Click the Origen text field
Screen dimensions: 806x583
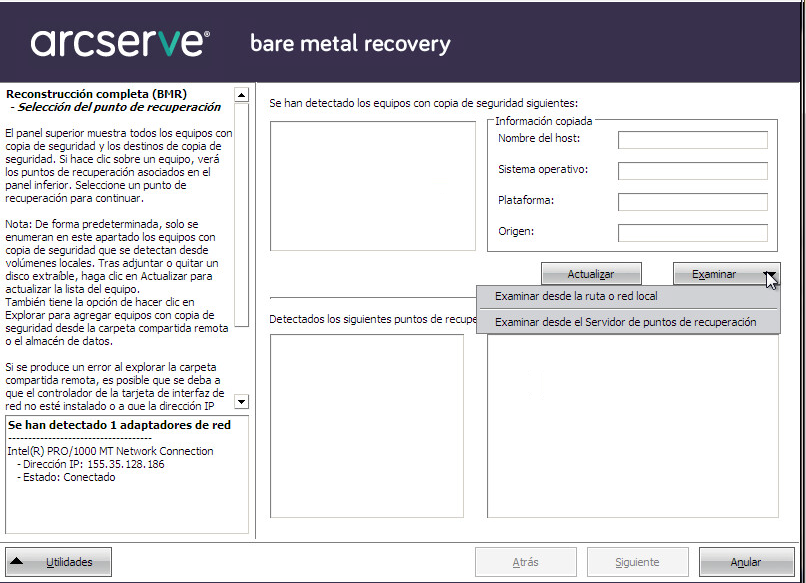pyautogui.click(x=692, y=233)
